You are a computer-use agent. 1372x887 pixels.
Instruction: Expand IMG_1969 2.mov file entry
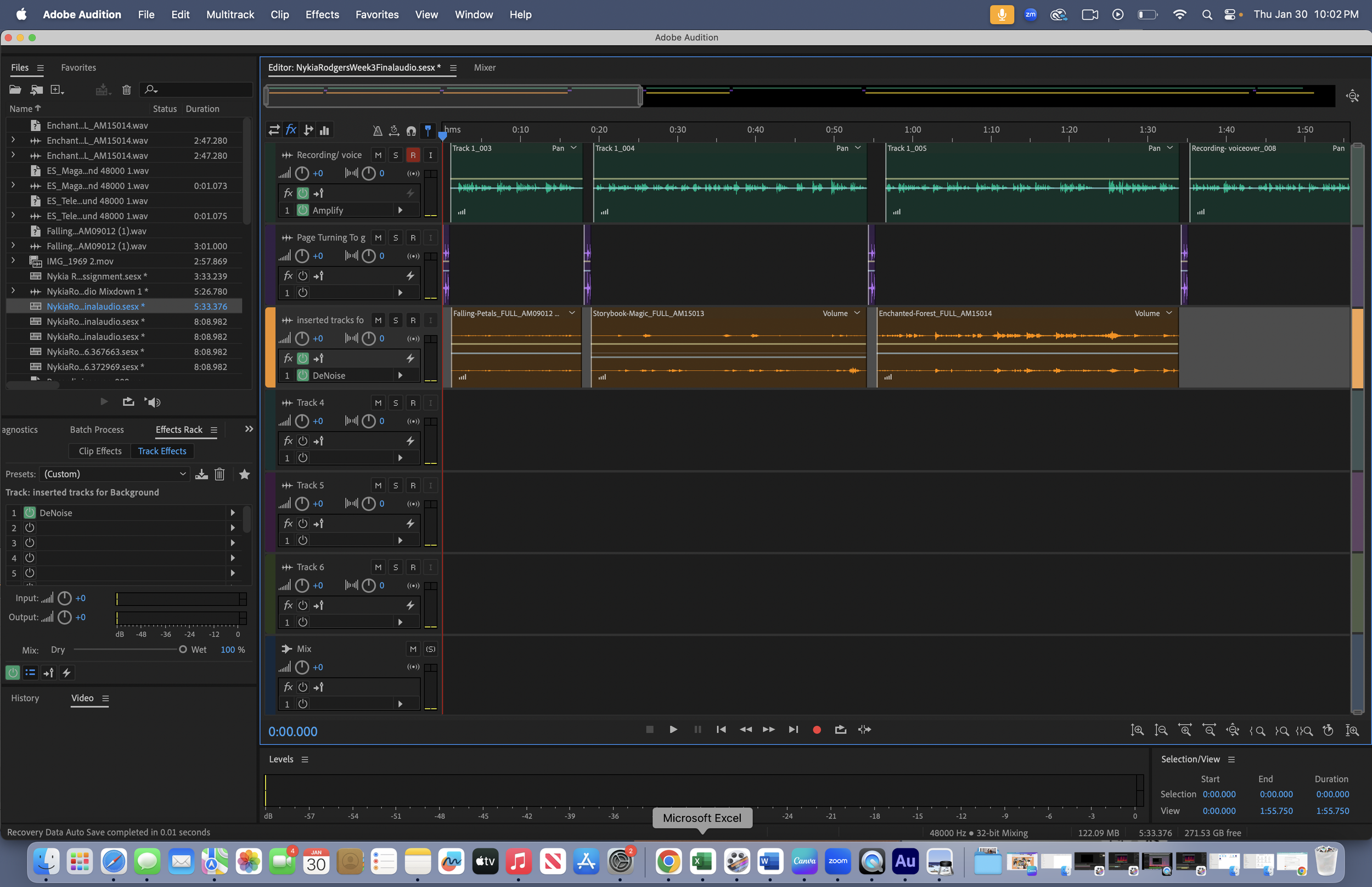tap(13, 261)
